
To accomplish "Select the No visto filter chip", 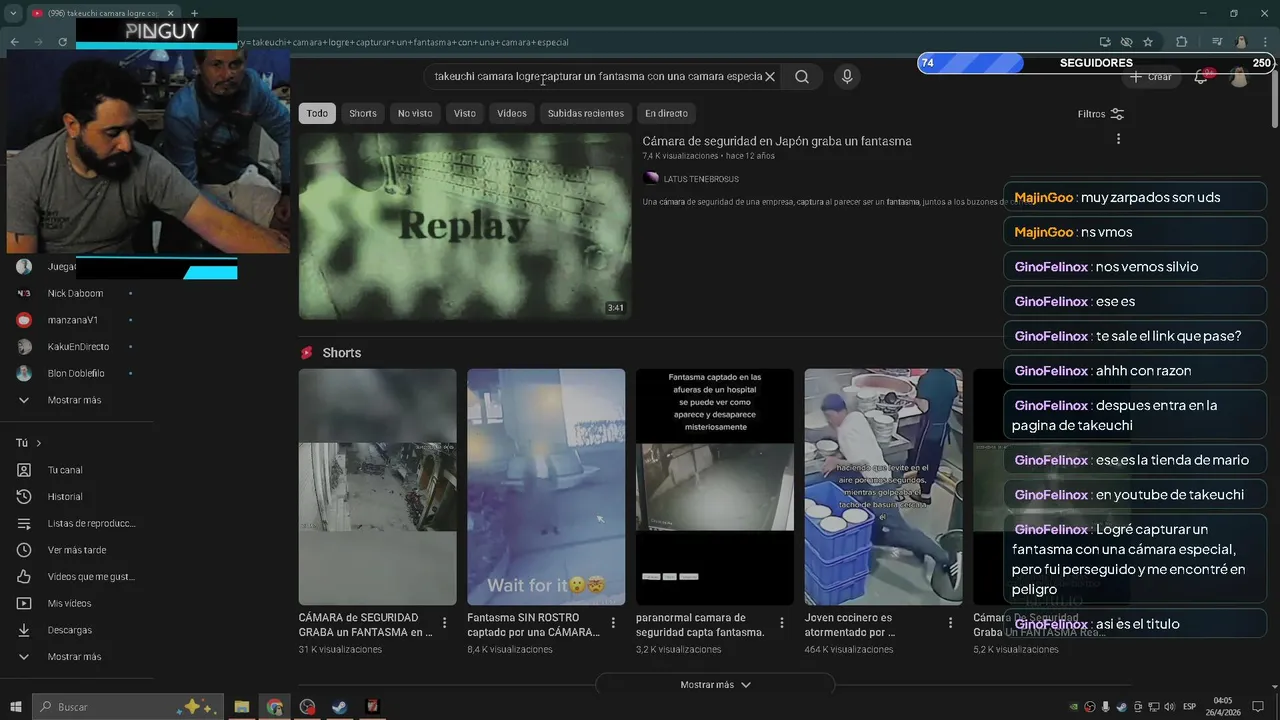I will click(x=415, y=113).
